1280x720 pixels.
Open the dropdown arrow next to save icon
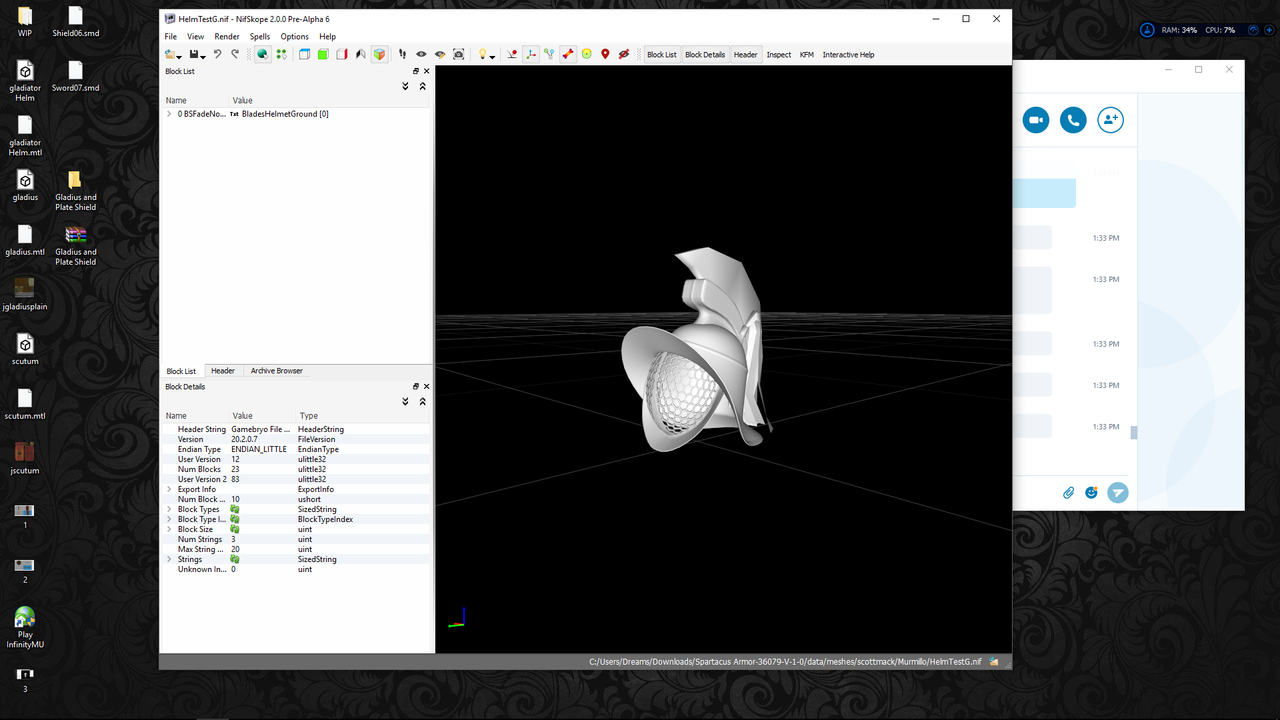(203, 57)
